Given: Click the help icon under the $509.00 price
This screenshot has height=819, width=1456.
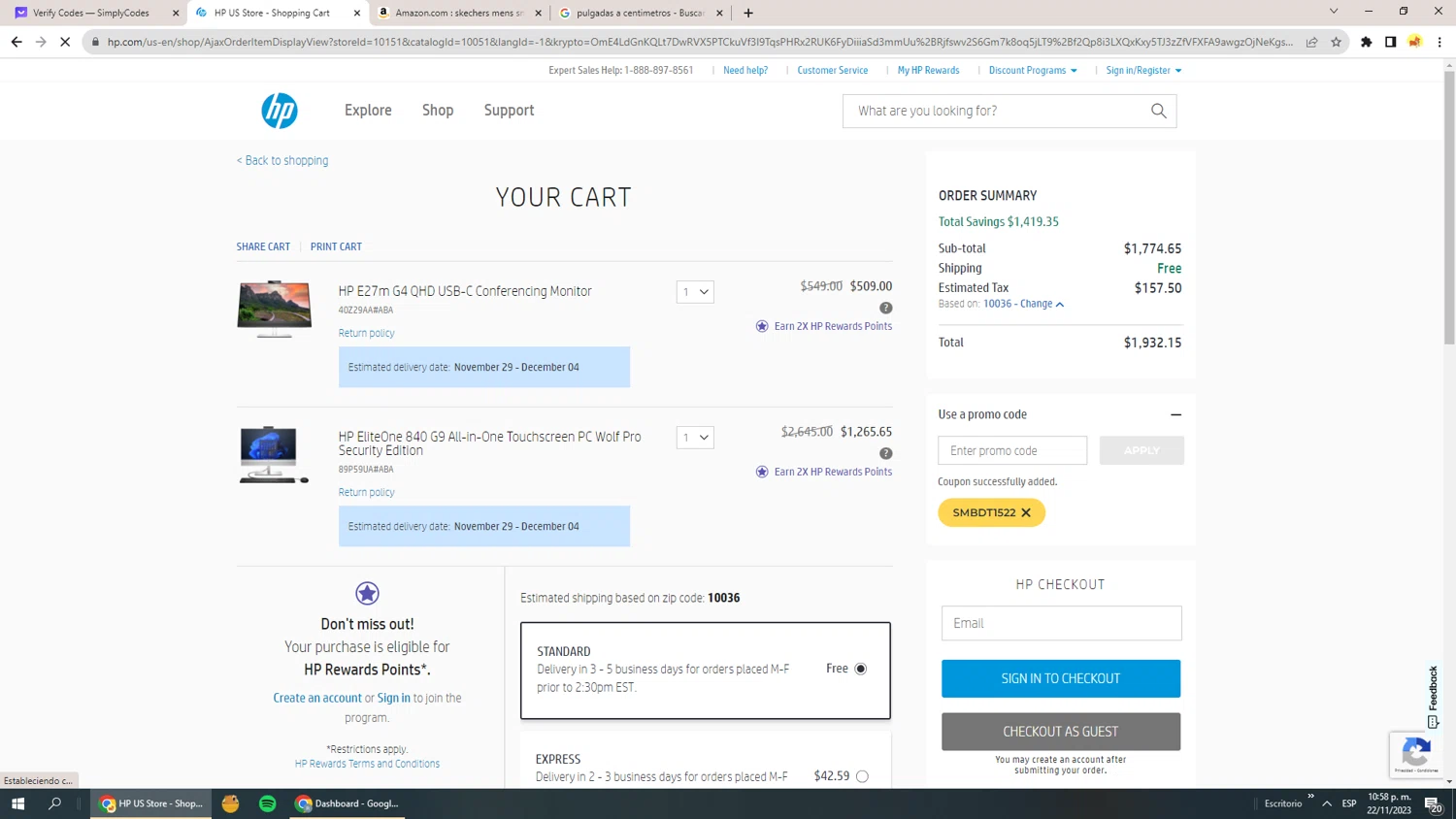Looking at the screenshot, I should pos(885,308).
